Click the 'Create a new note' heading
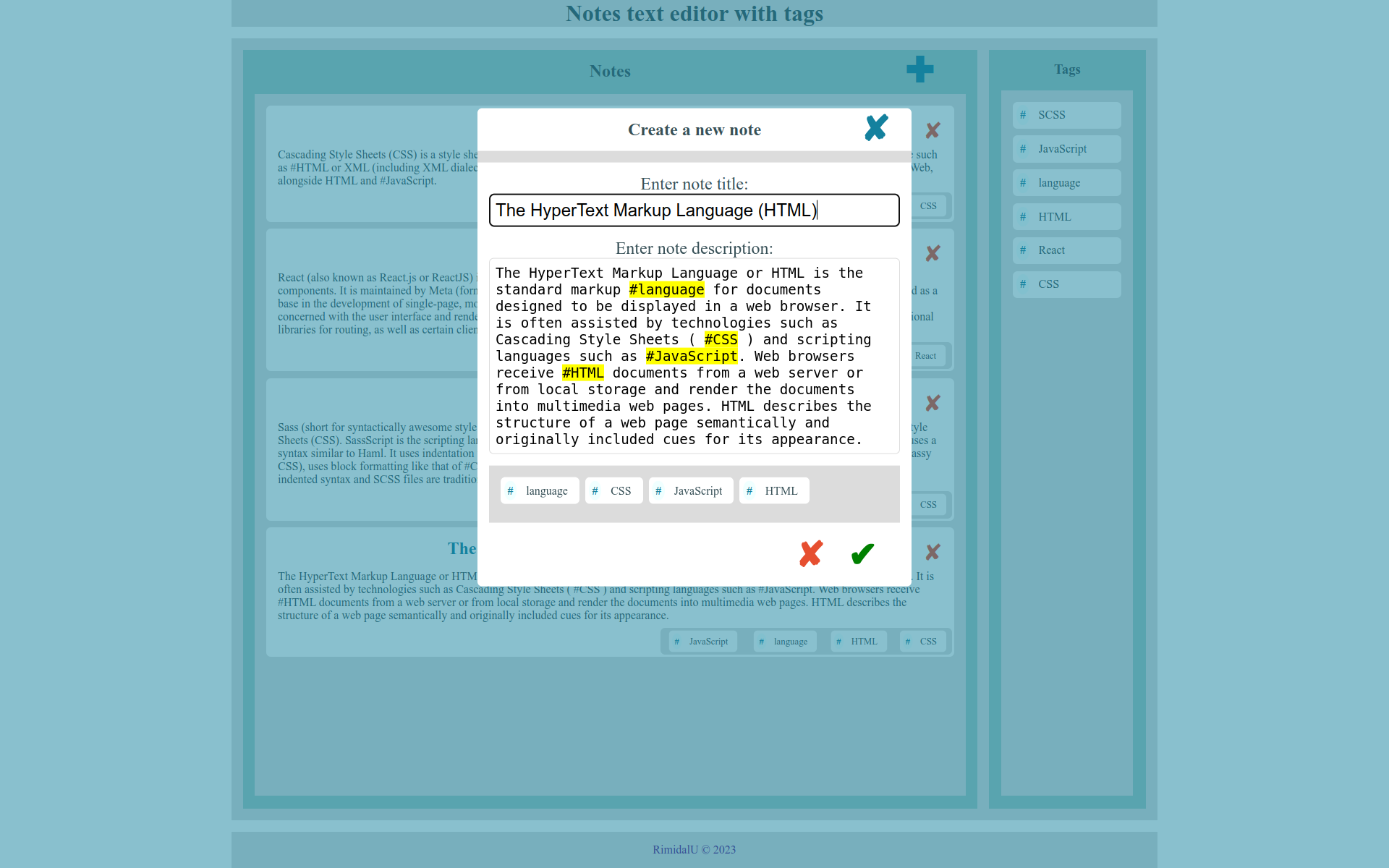This screenshot has width=1389, height=868. point(694,129)
